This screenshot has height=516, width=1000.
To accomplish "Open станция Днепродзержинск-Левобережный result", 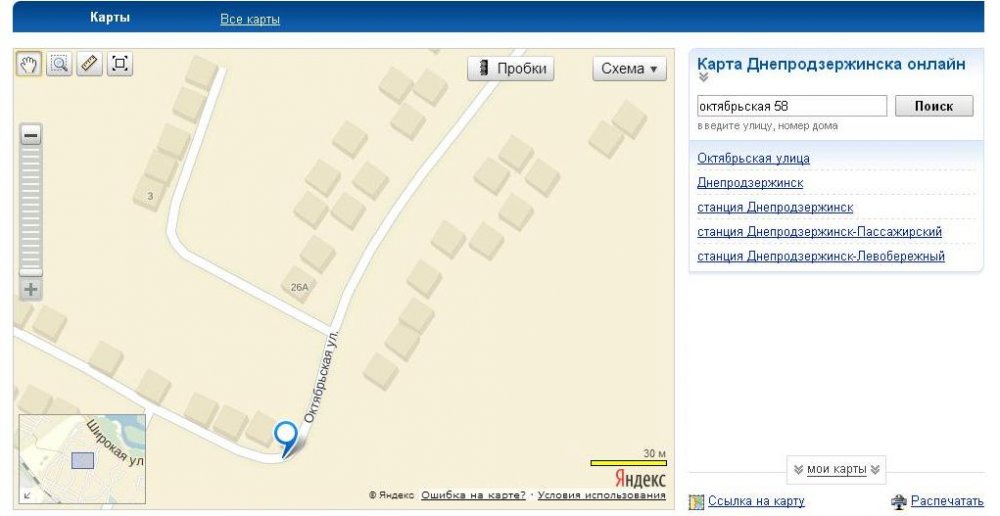I will point(821,256).
